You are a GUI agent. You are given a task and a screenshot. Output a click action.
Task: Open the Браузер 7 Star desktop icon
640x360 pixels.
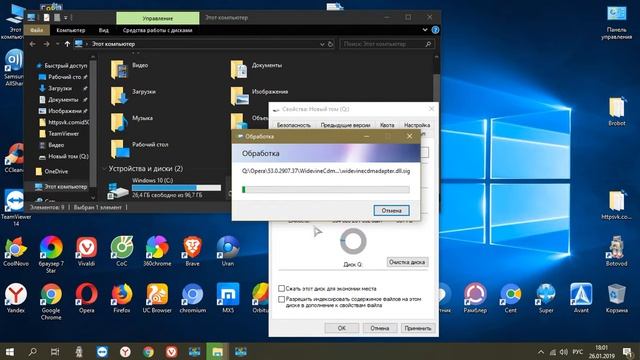[x=51, y=254]
